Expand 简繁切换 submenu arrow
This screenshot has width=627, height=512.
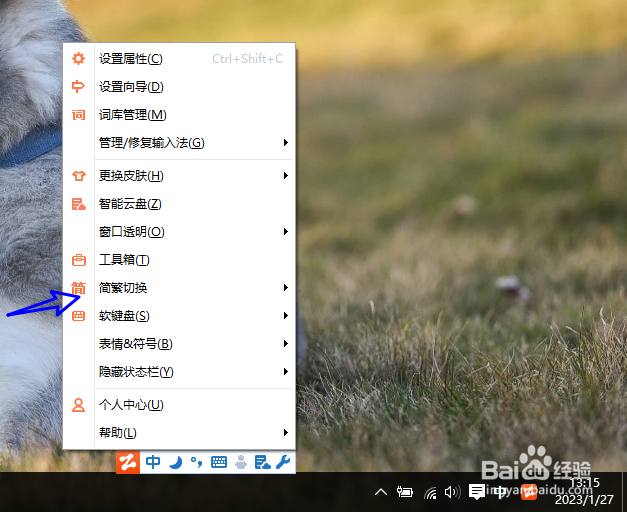[286, 288]
